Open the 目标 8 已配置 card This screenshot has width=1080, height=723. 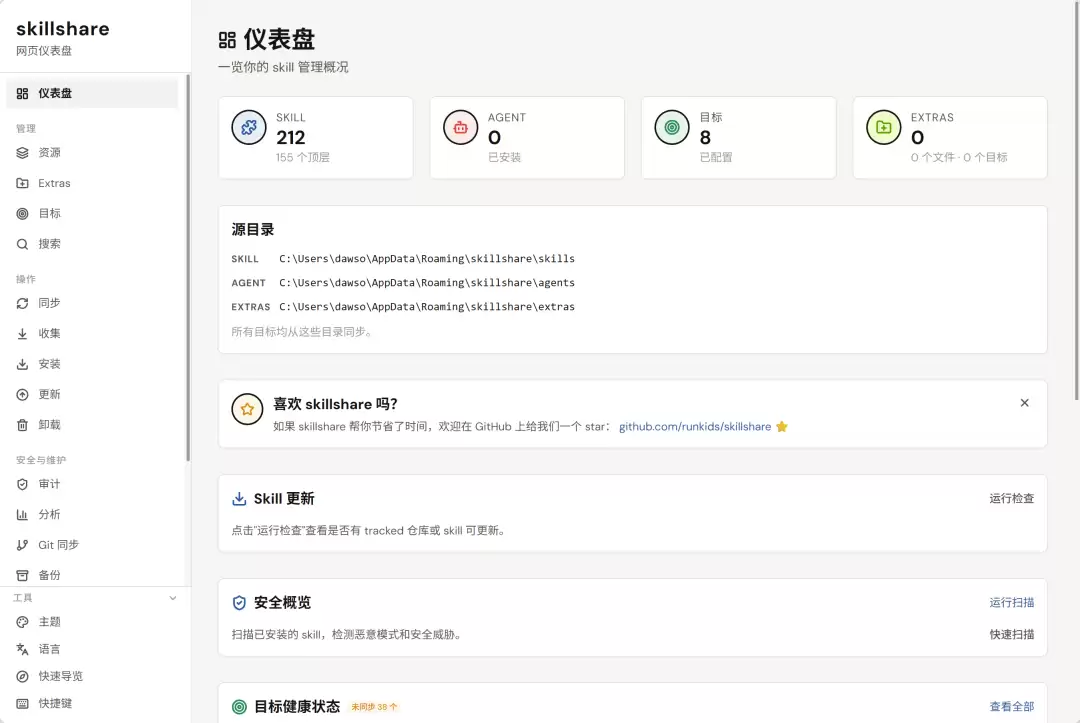point(738,138)
